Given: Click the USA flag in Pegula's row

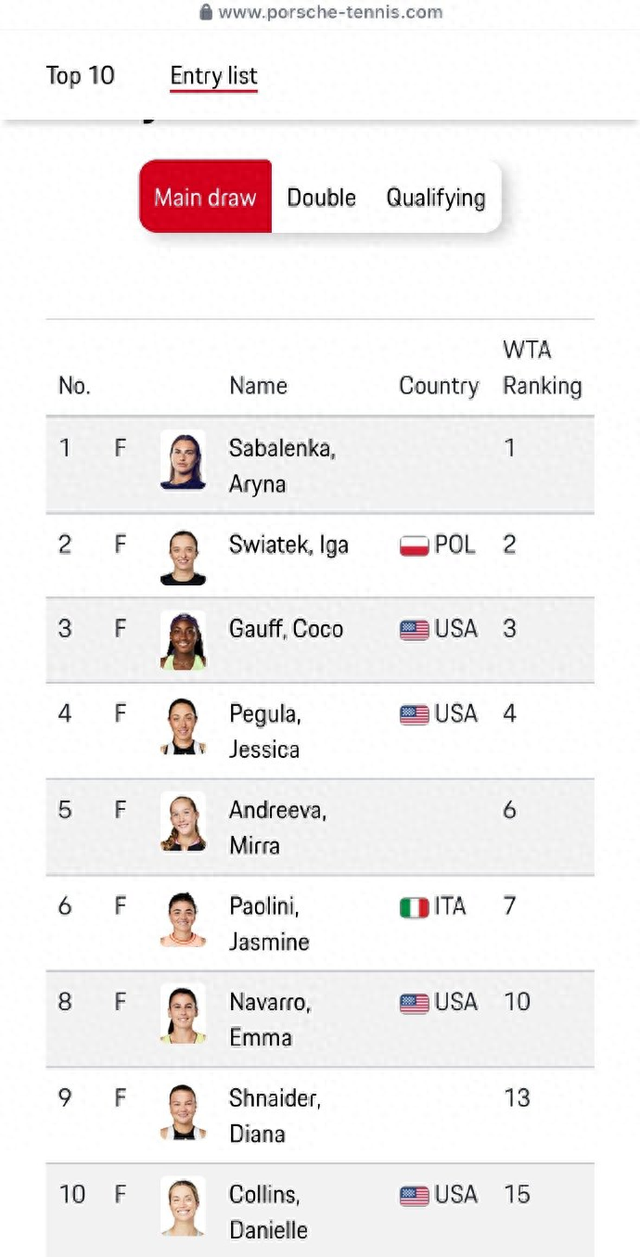Looking at the screenshot, I should (x=414, y=715).
